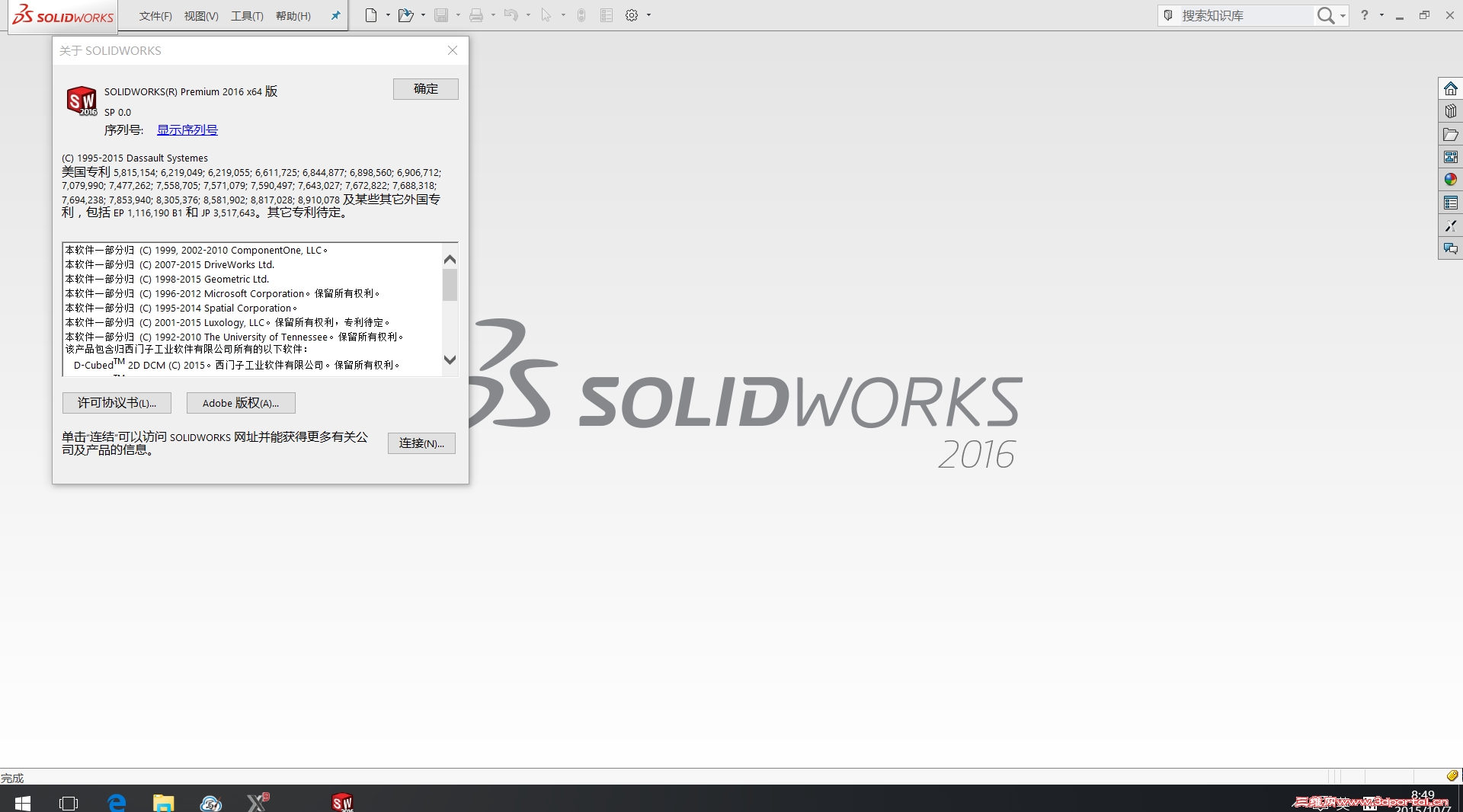This screenshot has height=812, width=1463.
Task: Open Task View on the taskbar
Action: [x=69, y=802]
